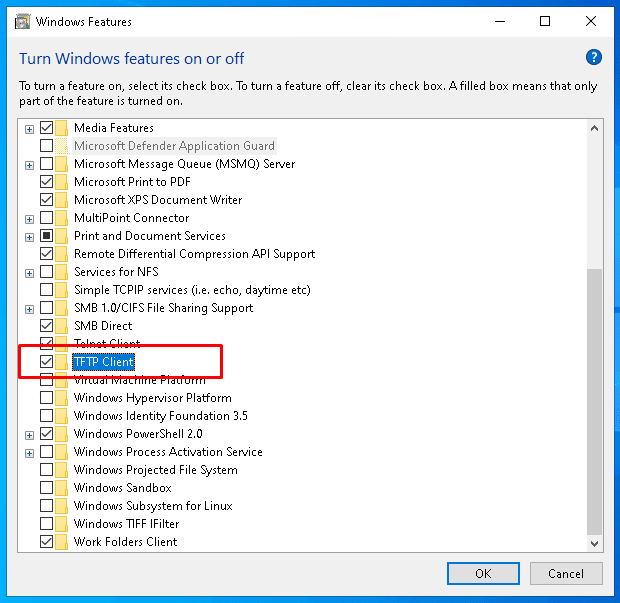Image resolution: width=620 pixels, height=603 pixels.
Task: Expand the Windows PowerShell 2.0 node
Action: [29, 435]
